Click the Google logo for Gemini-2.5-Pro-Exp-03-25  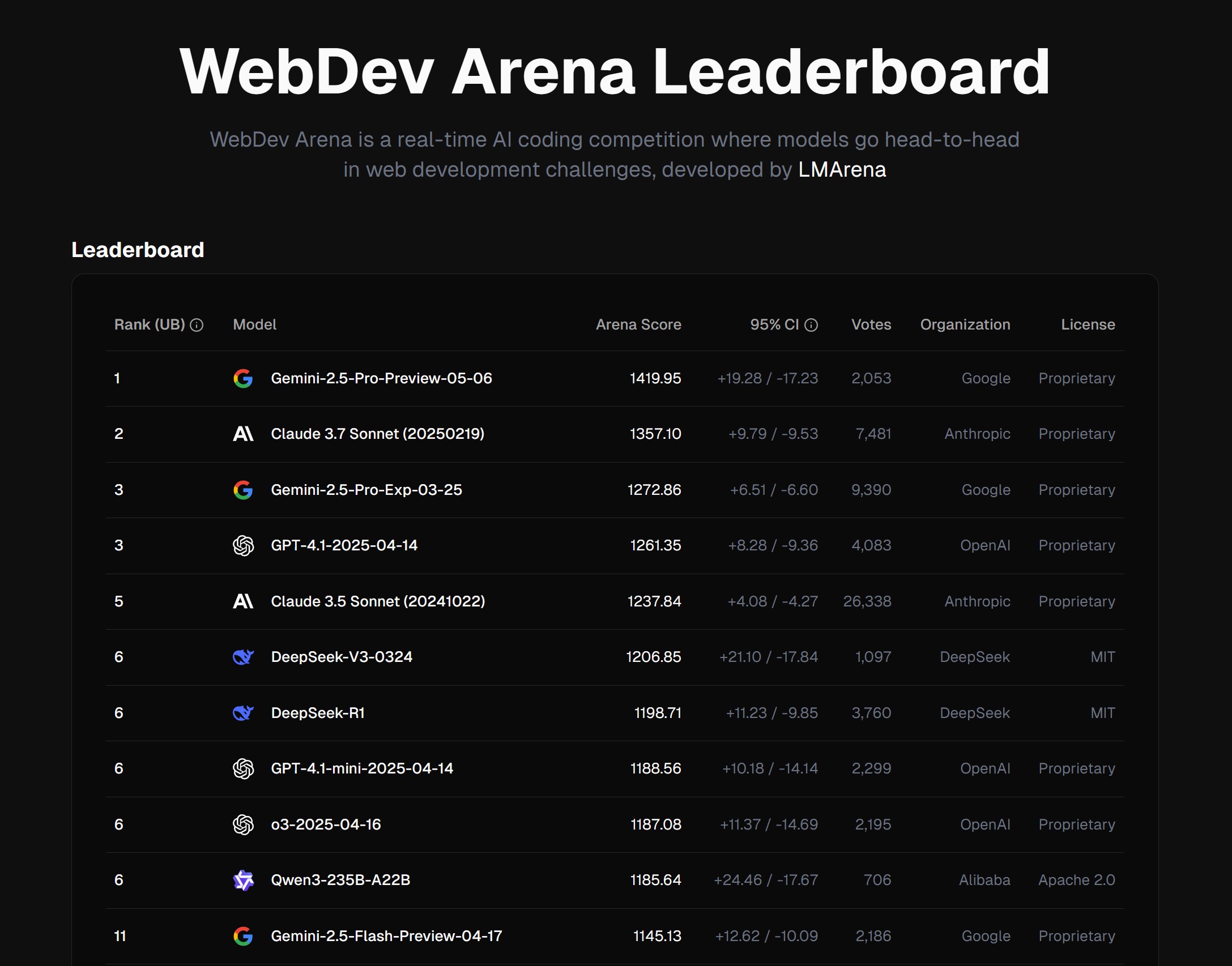[x=243, y=490]
